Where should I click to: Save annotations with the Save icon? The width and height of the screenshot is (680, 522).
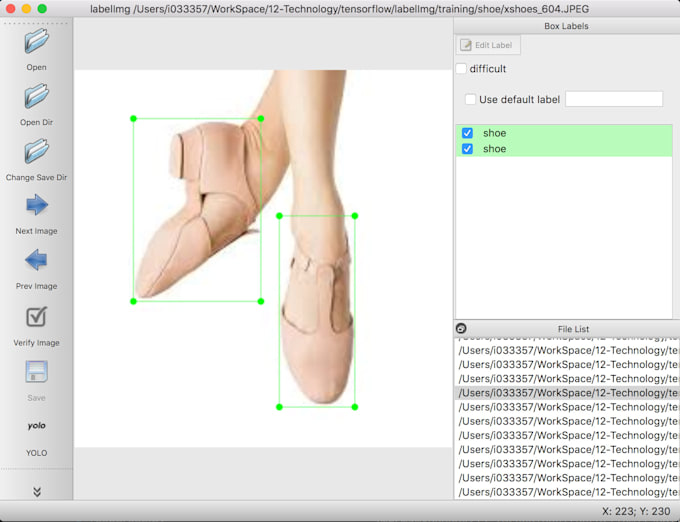[x=36, y=372]
